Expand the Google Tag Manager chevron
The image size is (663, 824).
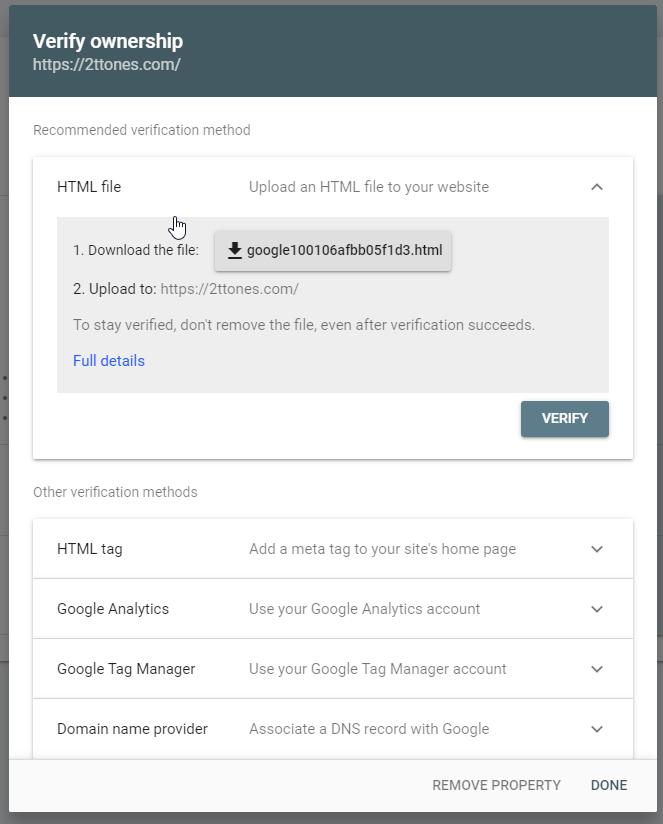coord(597,668)
